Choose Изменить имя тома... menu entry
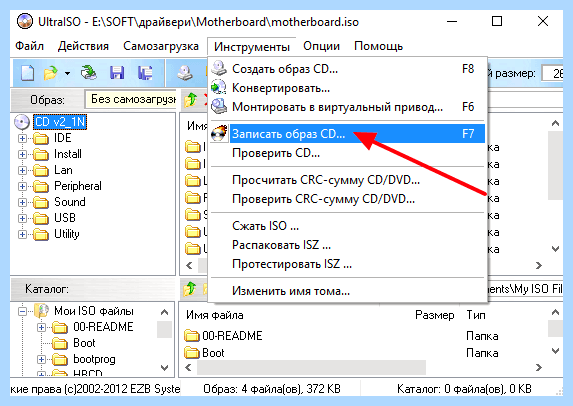Screen dimensions: 573x406 [348, 291]
